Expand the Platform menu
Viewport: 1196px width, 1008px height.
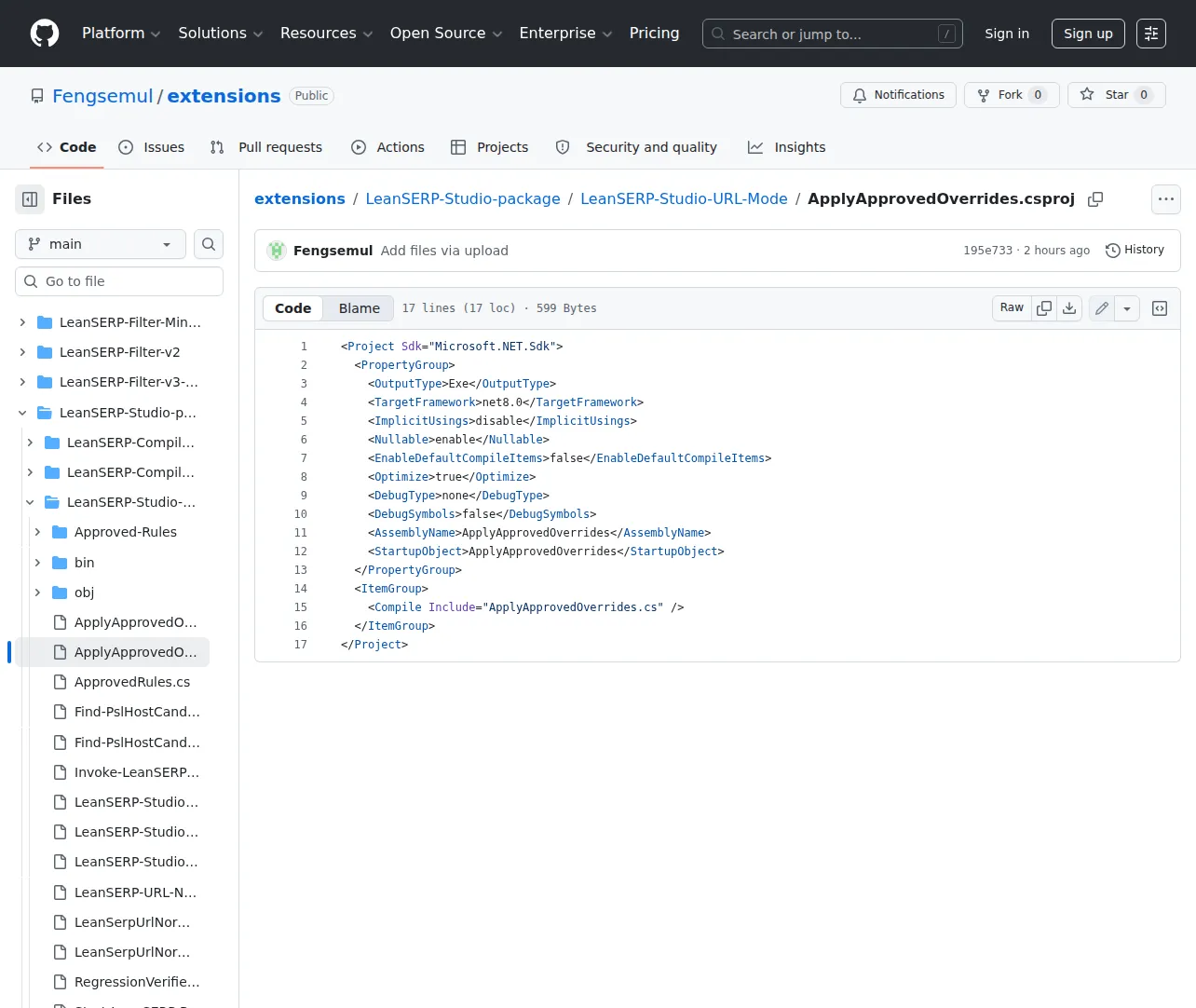coord(121,34)
